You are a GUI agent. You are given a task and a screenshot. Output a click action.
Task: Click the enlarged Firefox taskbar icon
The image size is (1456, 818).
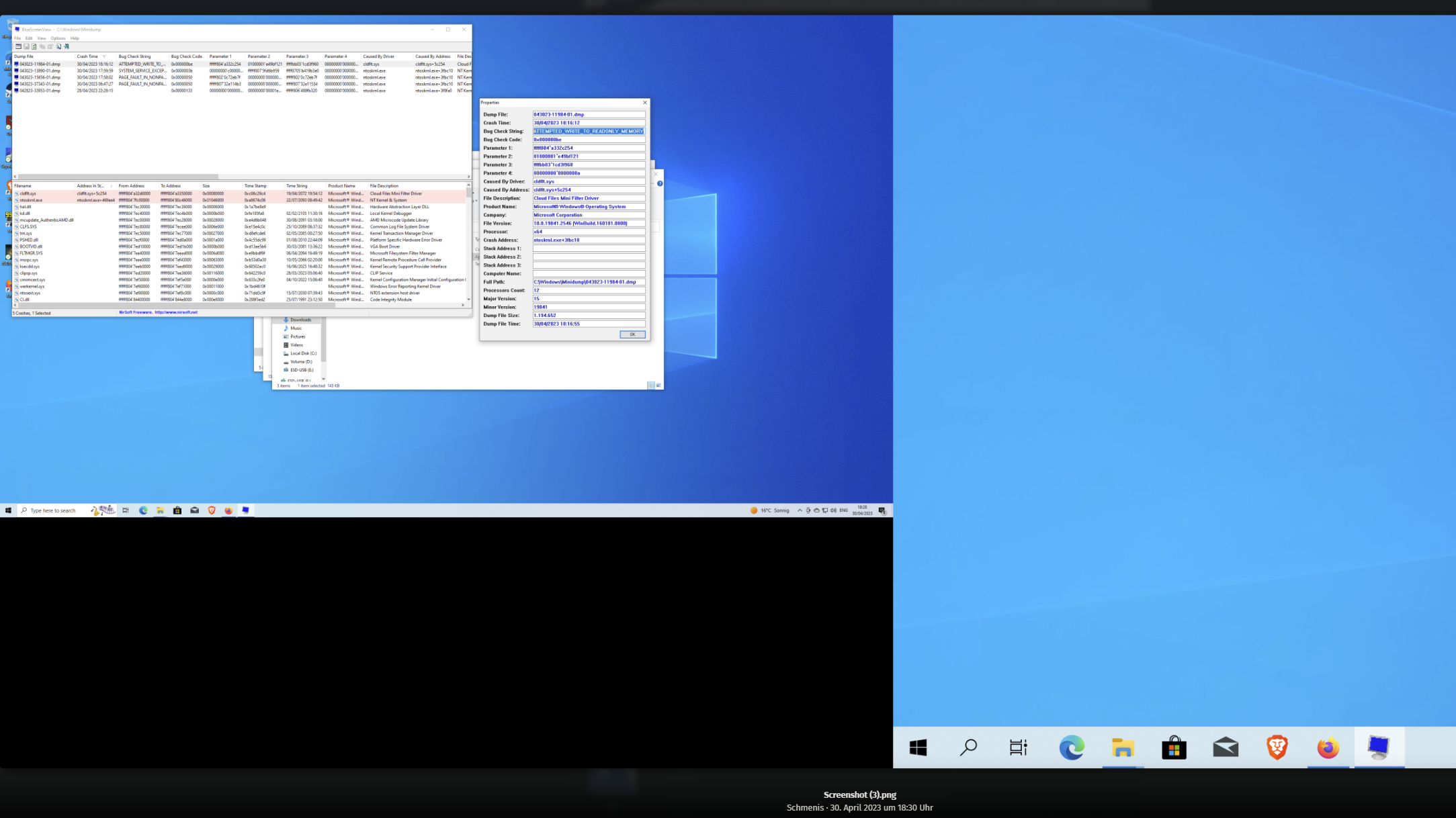click(x=1328, y=747)
